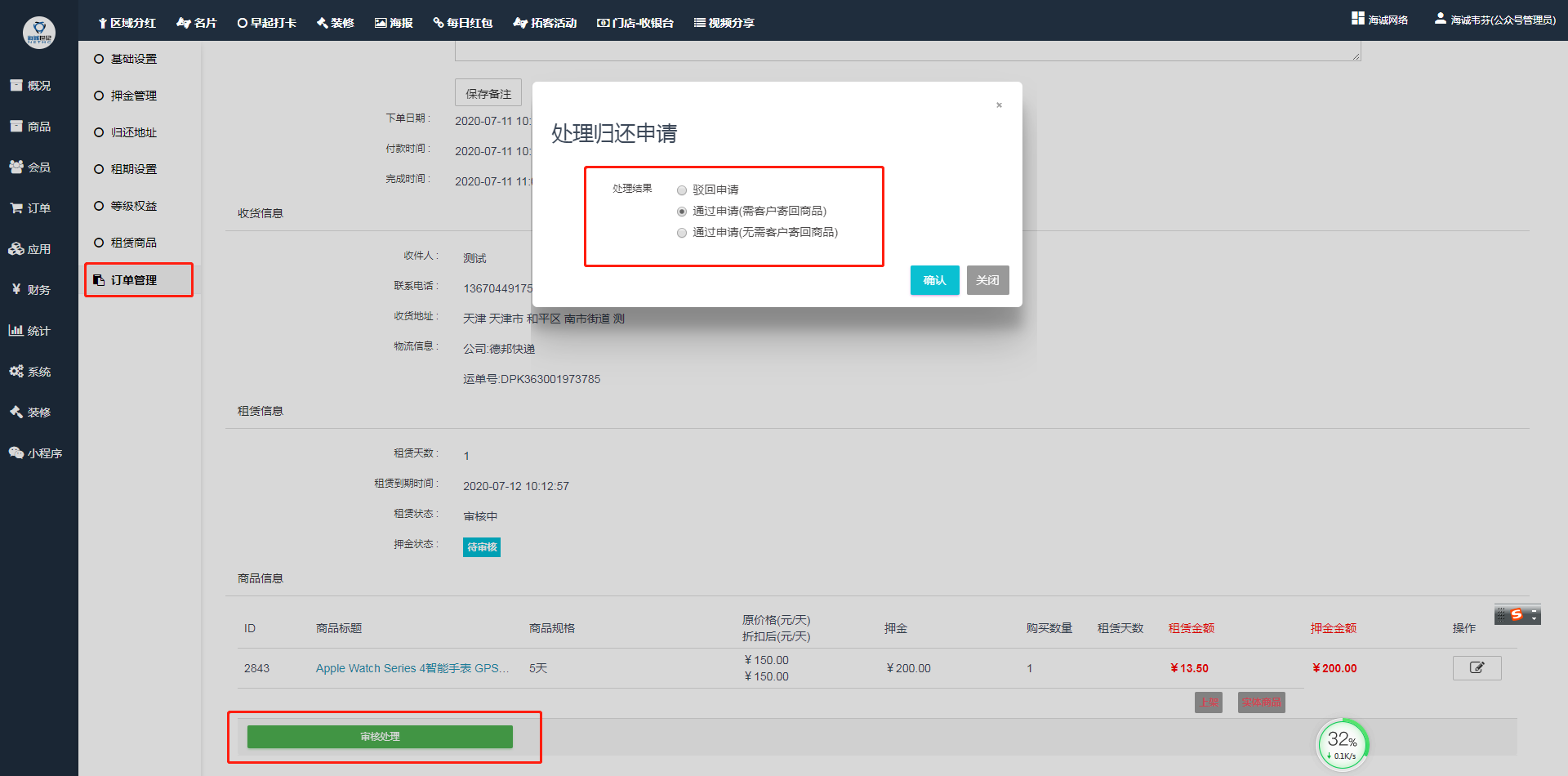Click the 保存备注 button
This screenshot has height=776, width=1568.
tap(488, 93)
